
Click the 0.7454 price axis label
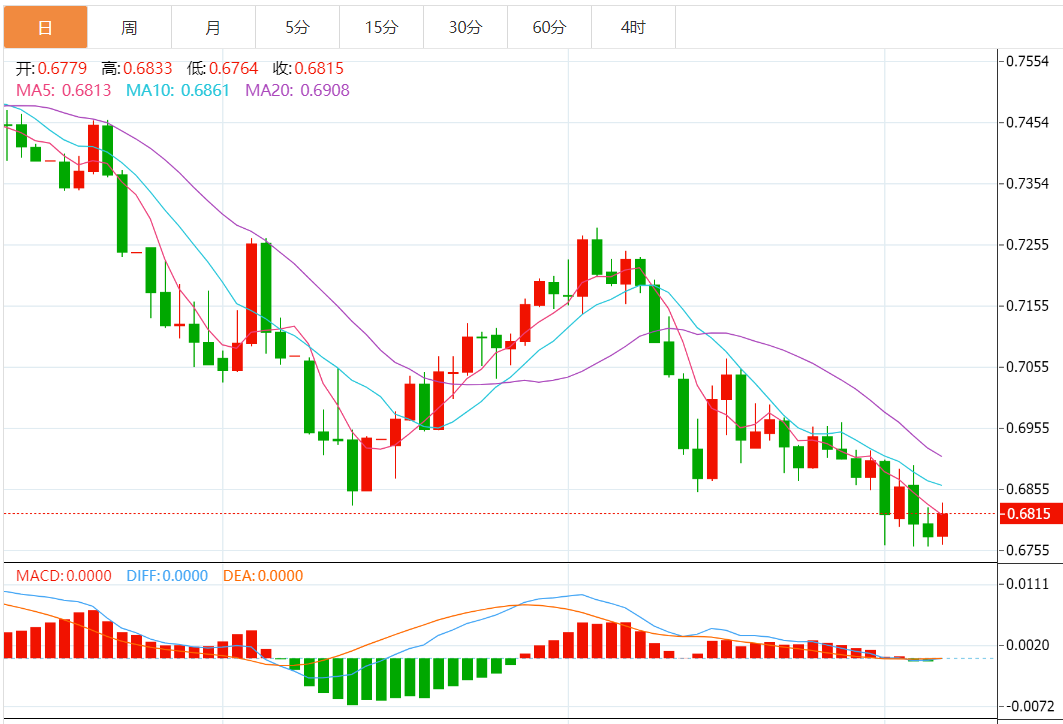1027,122
